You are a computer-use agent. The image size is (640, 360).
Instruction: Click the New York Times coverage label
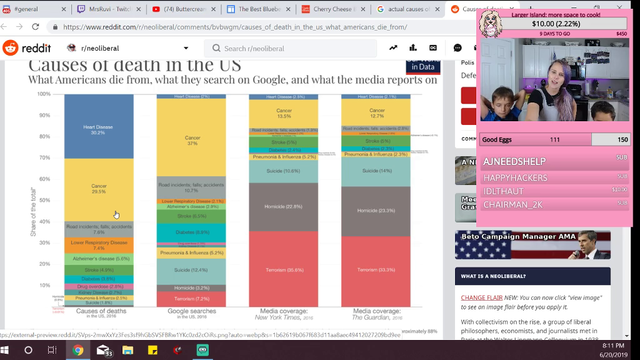point(284,314)
